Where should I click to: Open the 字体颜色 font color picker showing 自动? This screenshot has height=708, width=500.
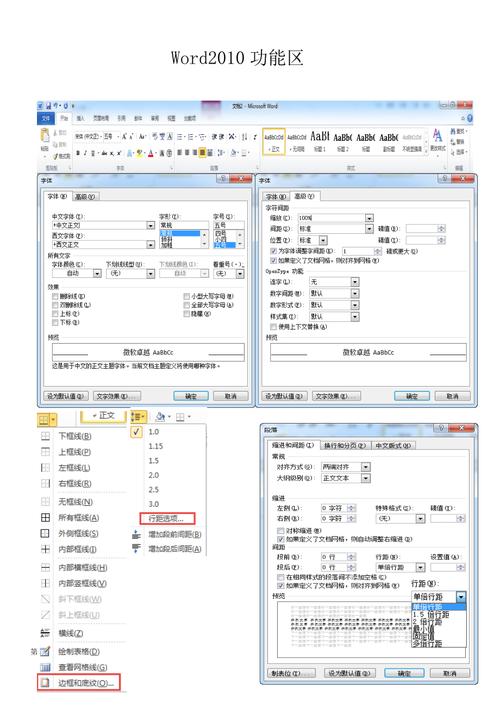coord(77,274)
